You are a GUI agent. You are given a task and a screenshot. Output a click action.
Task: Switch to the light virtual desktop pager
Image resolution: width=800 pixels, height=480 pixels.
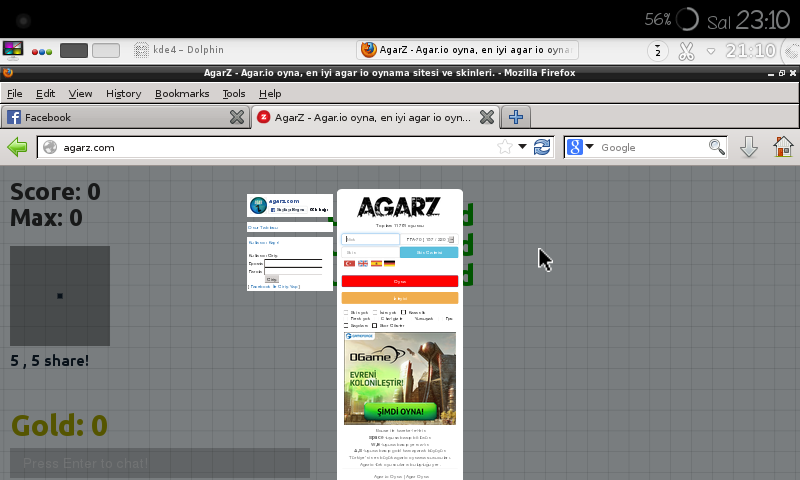point(106,50)
